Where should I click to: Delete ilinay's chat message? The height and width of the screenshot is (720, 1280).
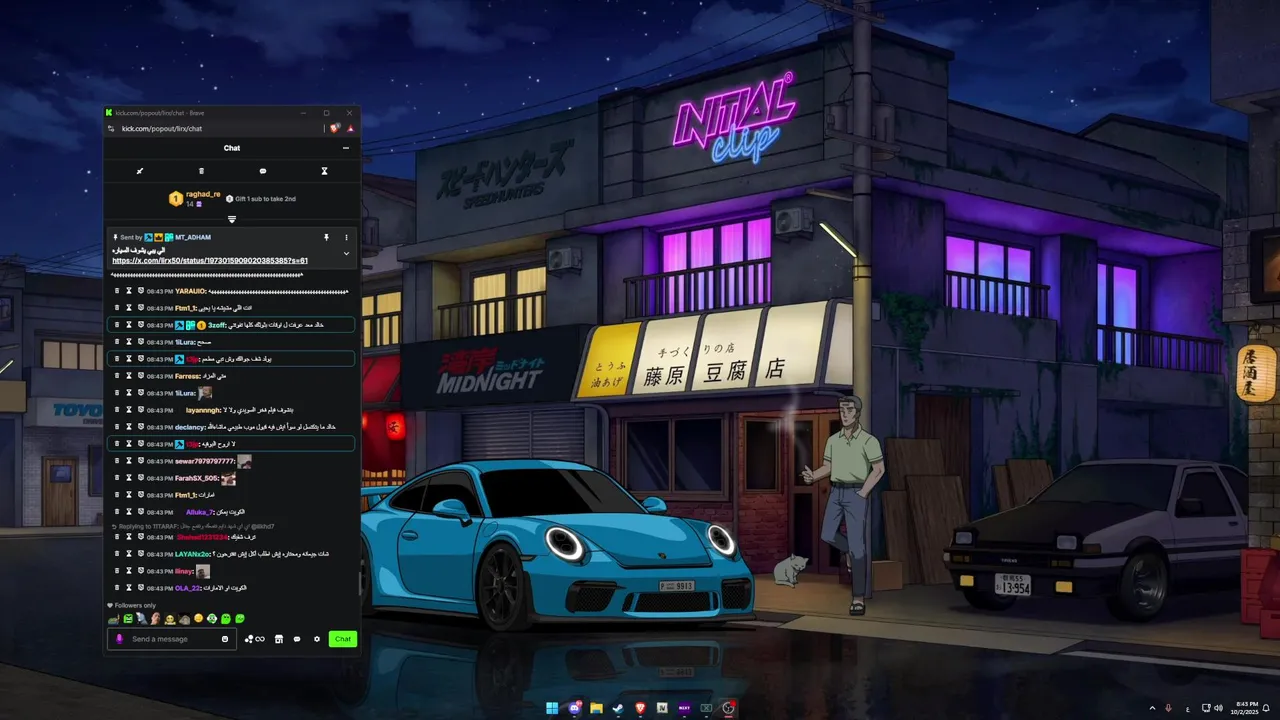click(x=117, y=571)
